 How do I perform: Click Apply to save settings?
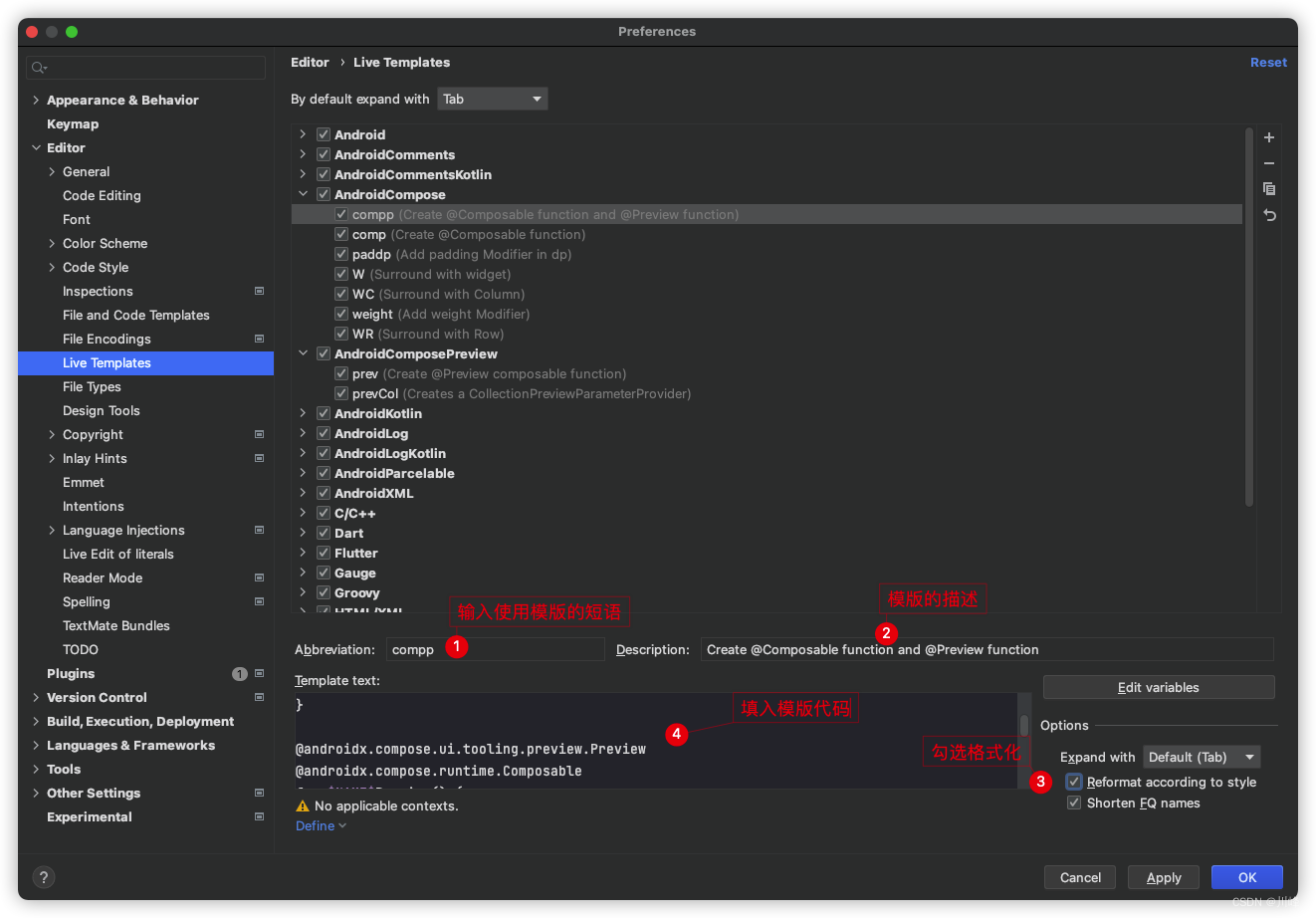point(1164,877)
